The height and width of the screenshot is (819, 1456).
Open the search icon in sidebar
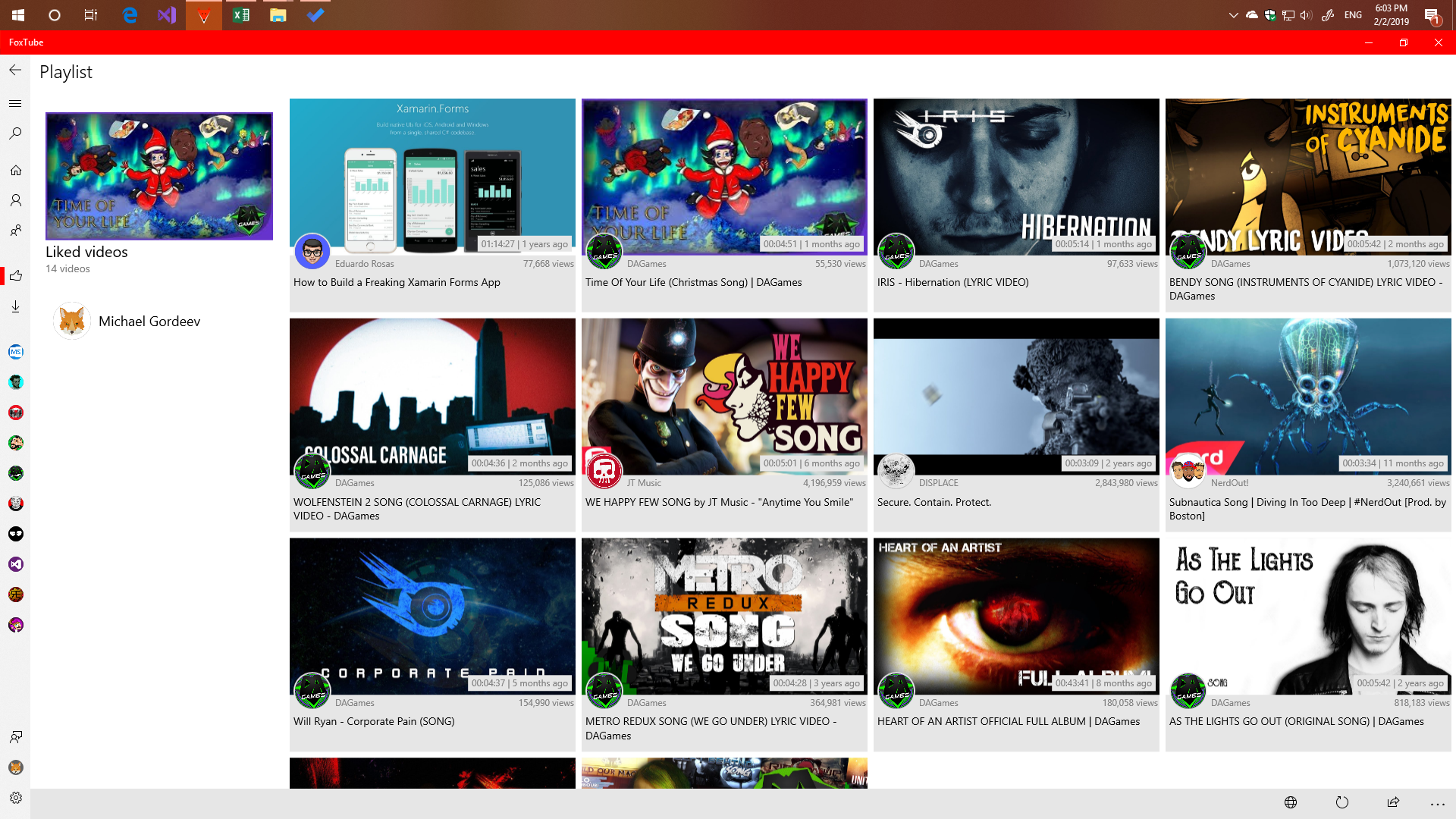pos(15,134)
